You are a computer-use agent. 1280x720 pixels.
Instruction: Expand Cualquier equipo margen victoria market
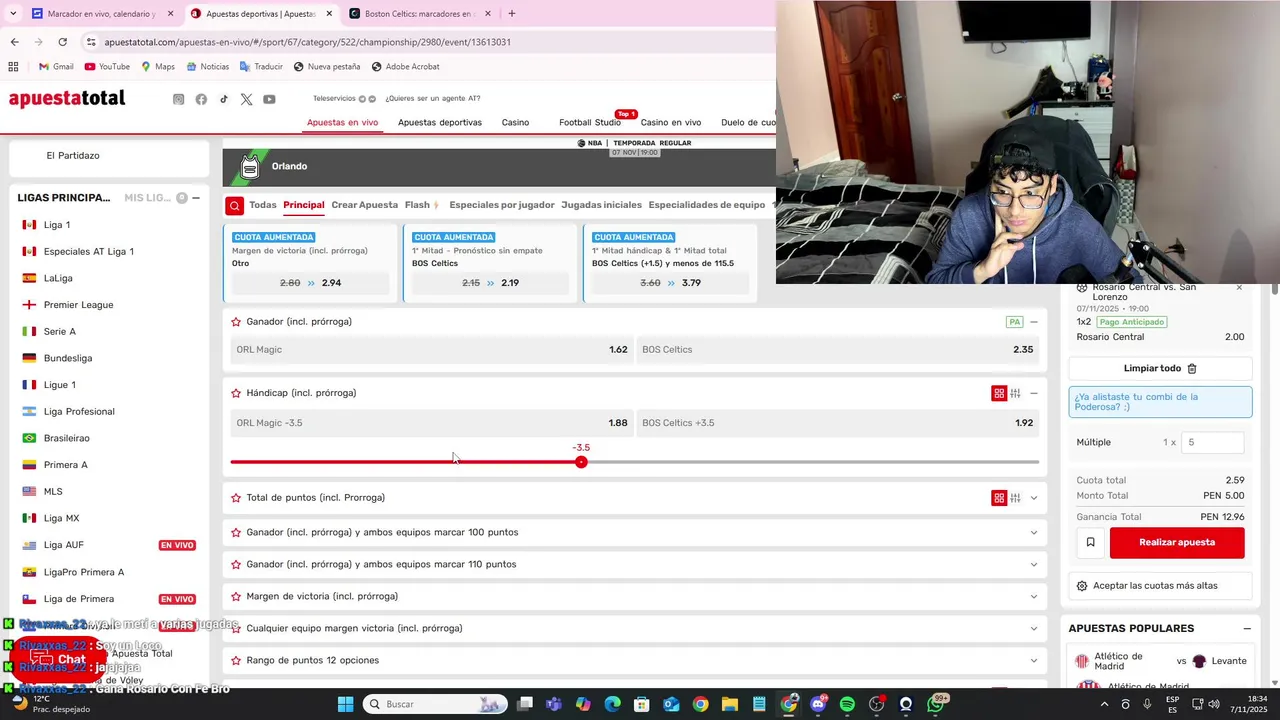click(1034, 628)
